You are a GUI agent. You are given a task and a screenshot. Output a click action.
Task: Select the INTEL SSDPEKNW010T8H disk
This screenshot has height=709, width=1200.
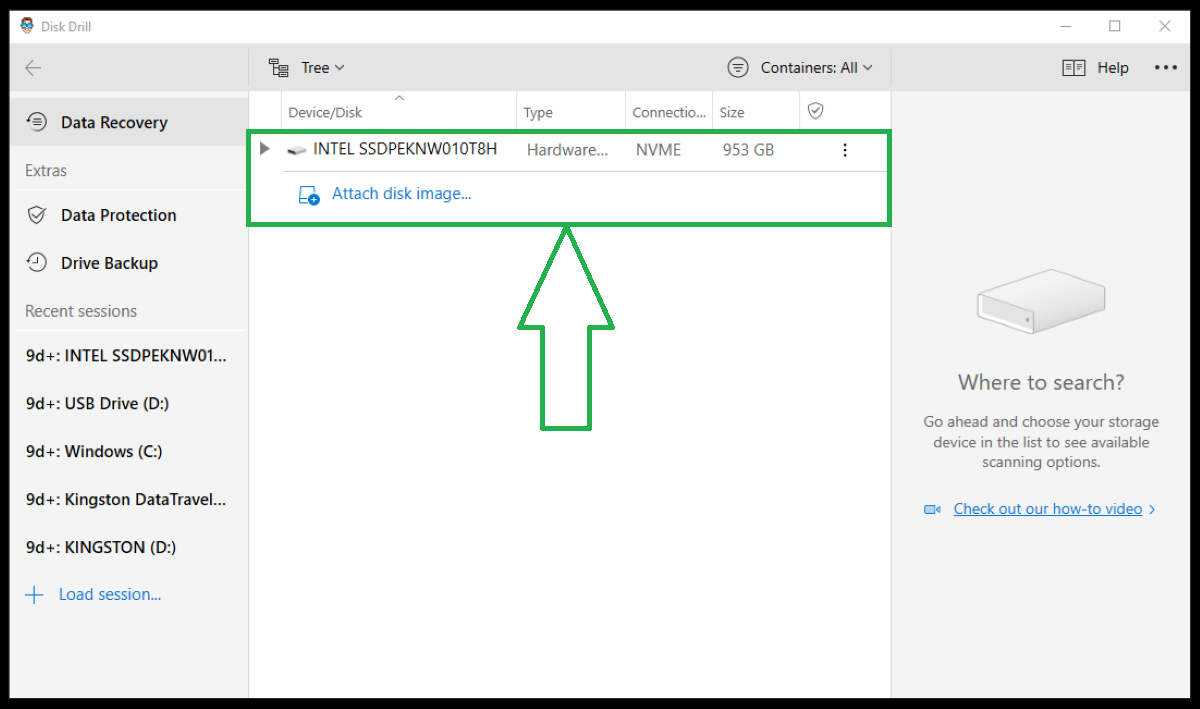405,149
